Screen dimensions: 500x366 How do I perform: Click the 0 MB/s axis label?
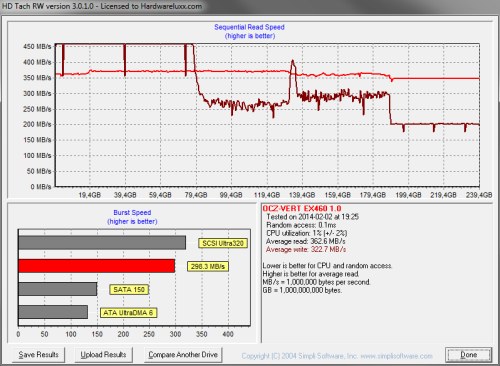(x=41, y=187)
